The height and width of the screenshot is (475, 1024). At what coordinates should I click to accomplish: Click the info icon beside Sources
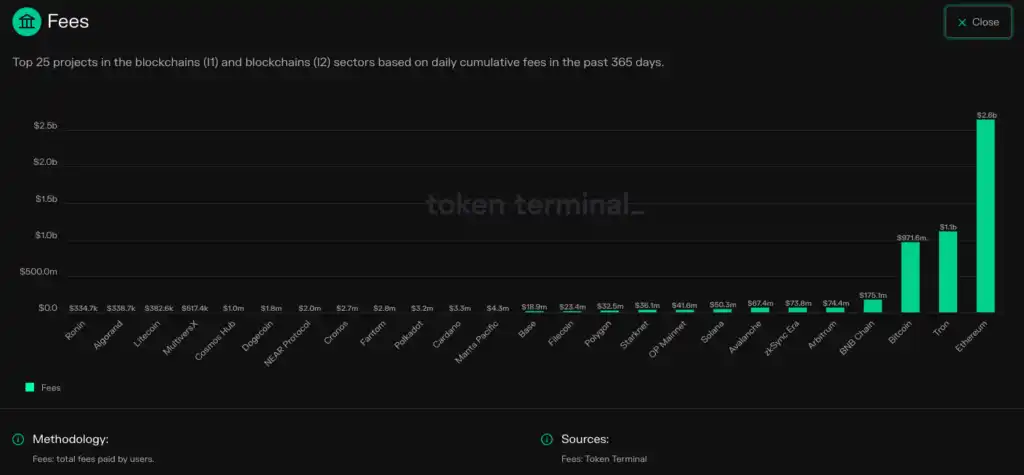[546, 439]
